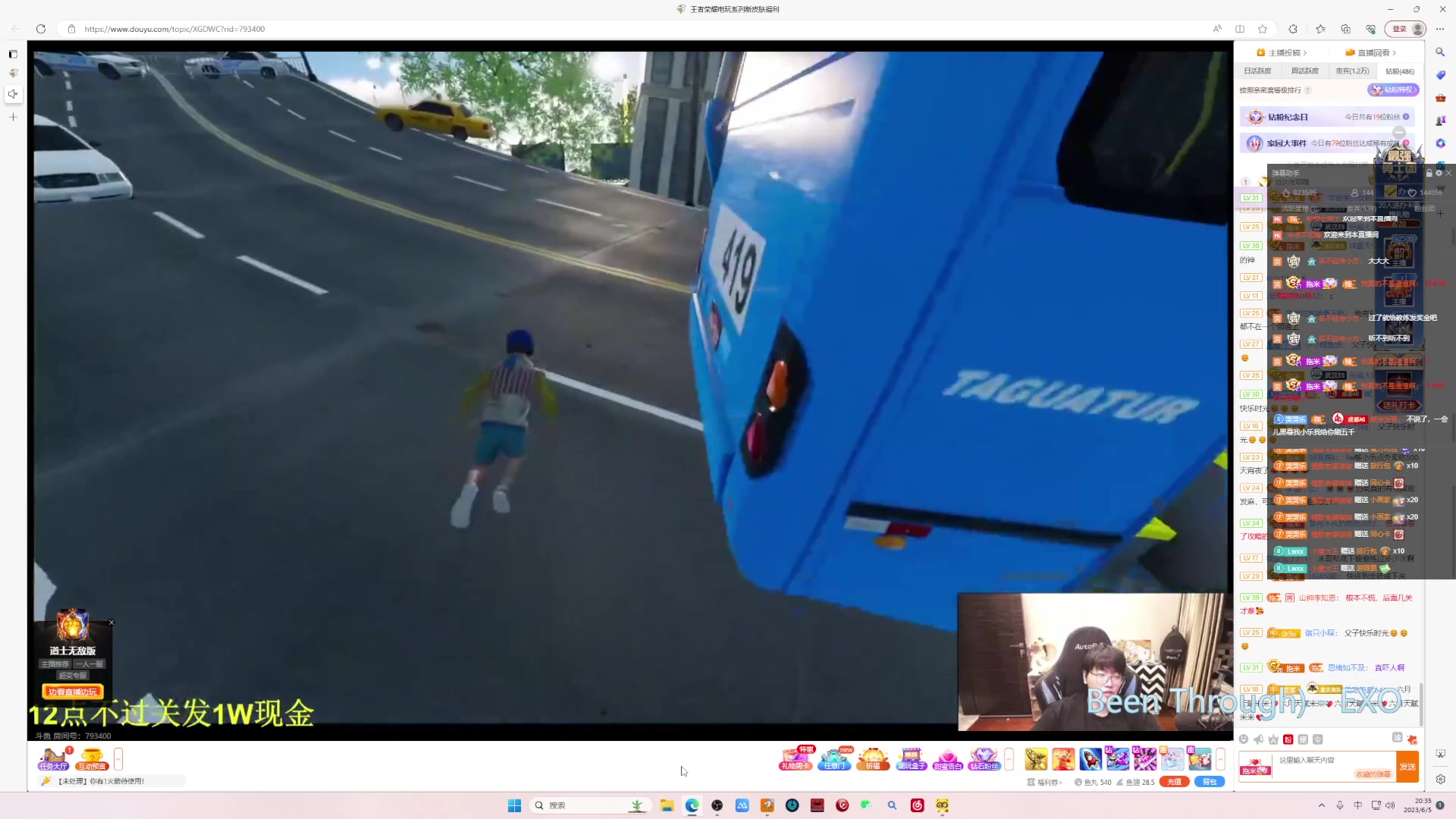Image resolution: width=1456 pixels, height=819 pixels.
Task: Open browser extensions puzzle icon
Action: pyautogui.click(x=1293, y=29)
